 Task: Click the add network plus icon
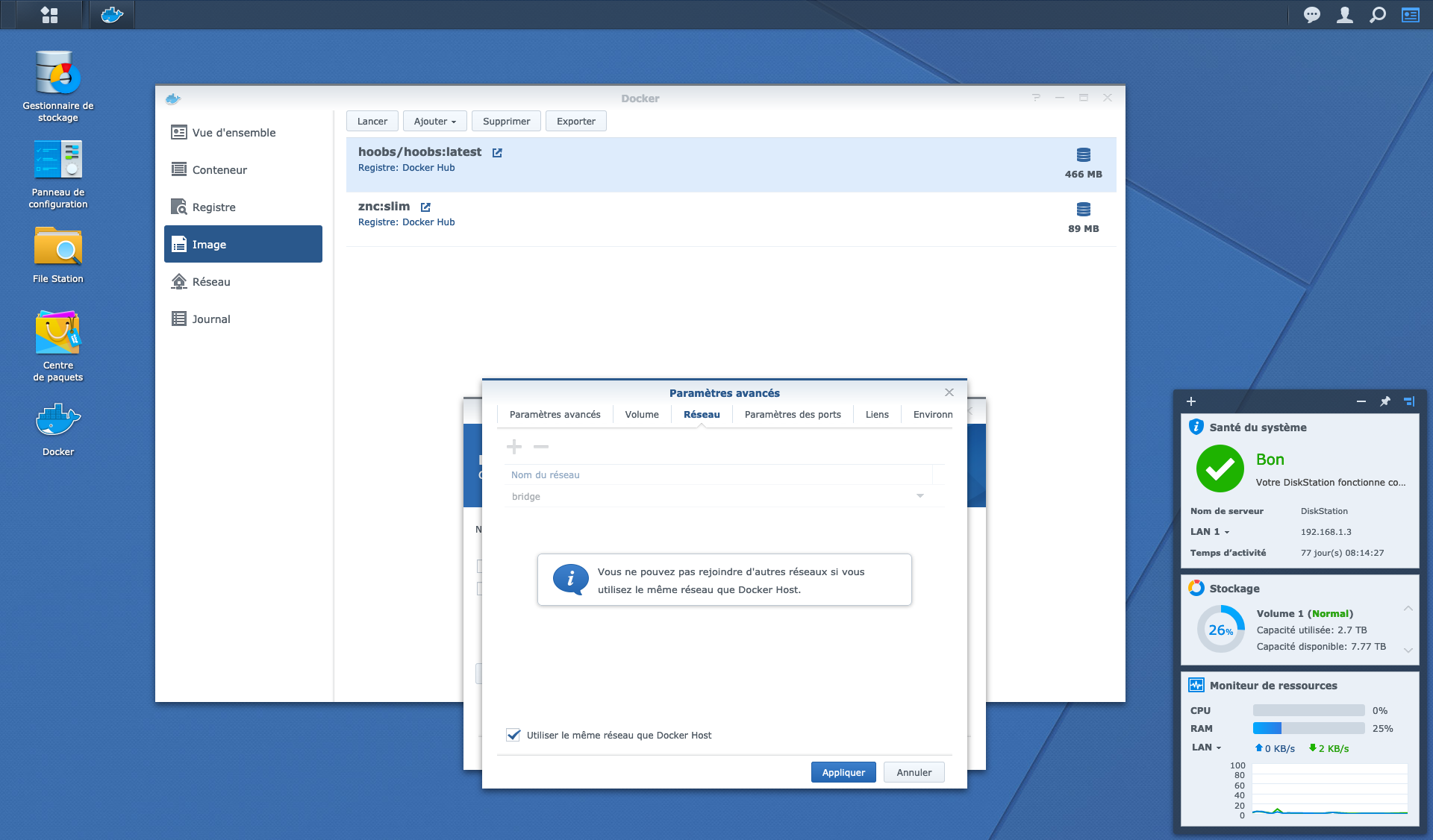(514, 447)
